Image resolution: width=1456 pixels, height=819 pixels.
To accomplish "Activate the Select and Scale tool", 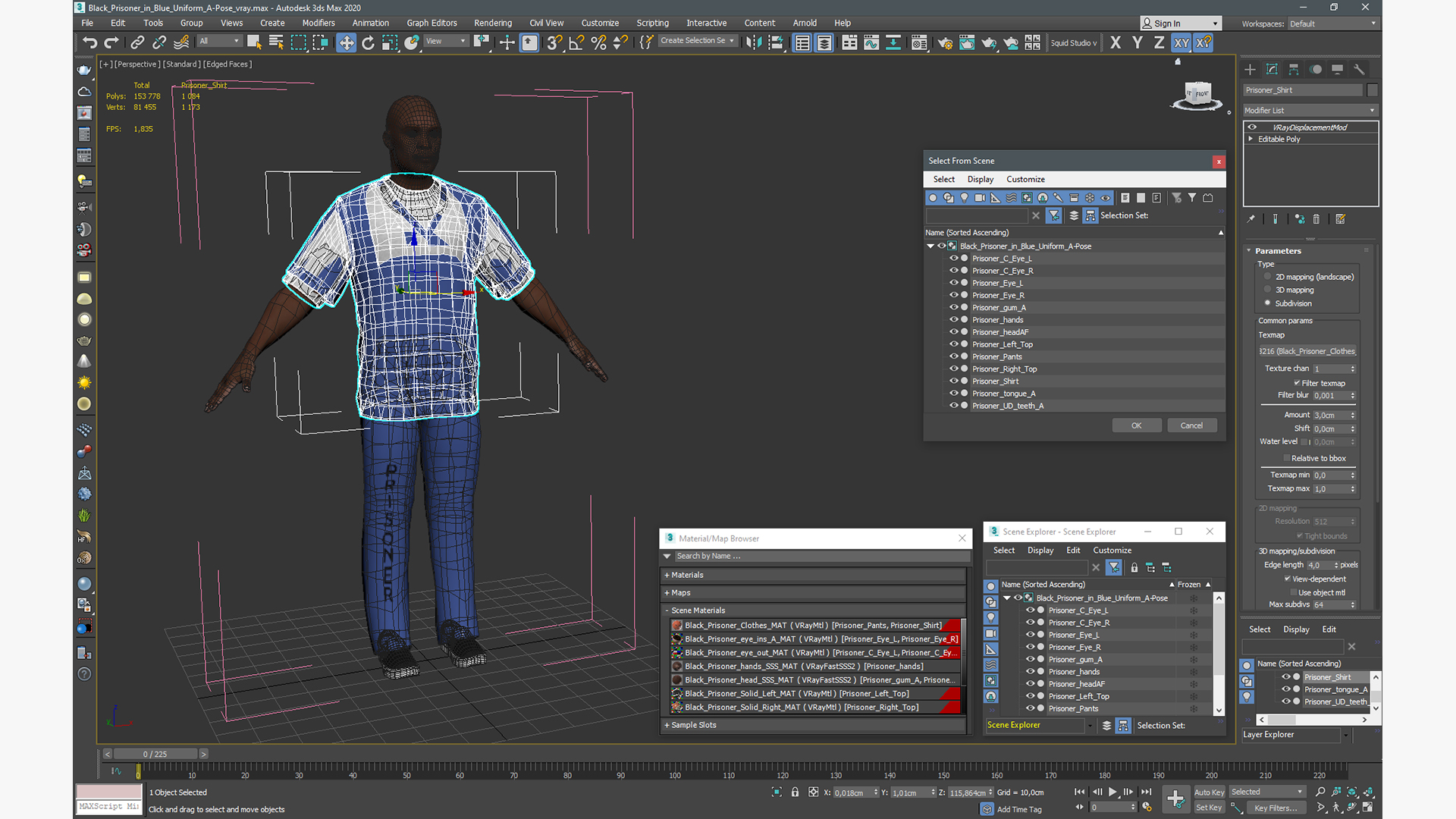I will (x=390, y=42).
